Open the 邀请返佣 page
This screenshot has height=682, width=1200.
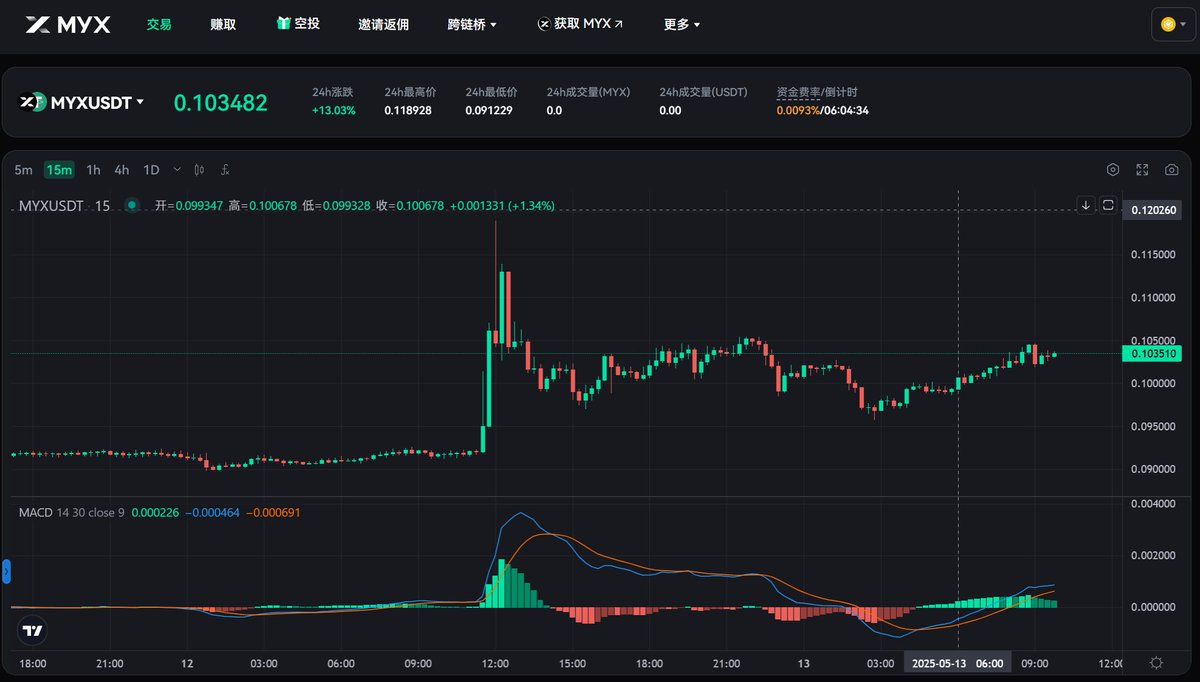click(383, 24)
